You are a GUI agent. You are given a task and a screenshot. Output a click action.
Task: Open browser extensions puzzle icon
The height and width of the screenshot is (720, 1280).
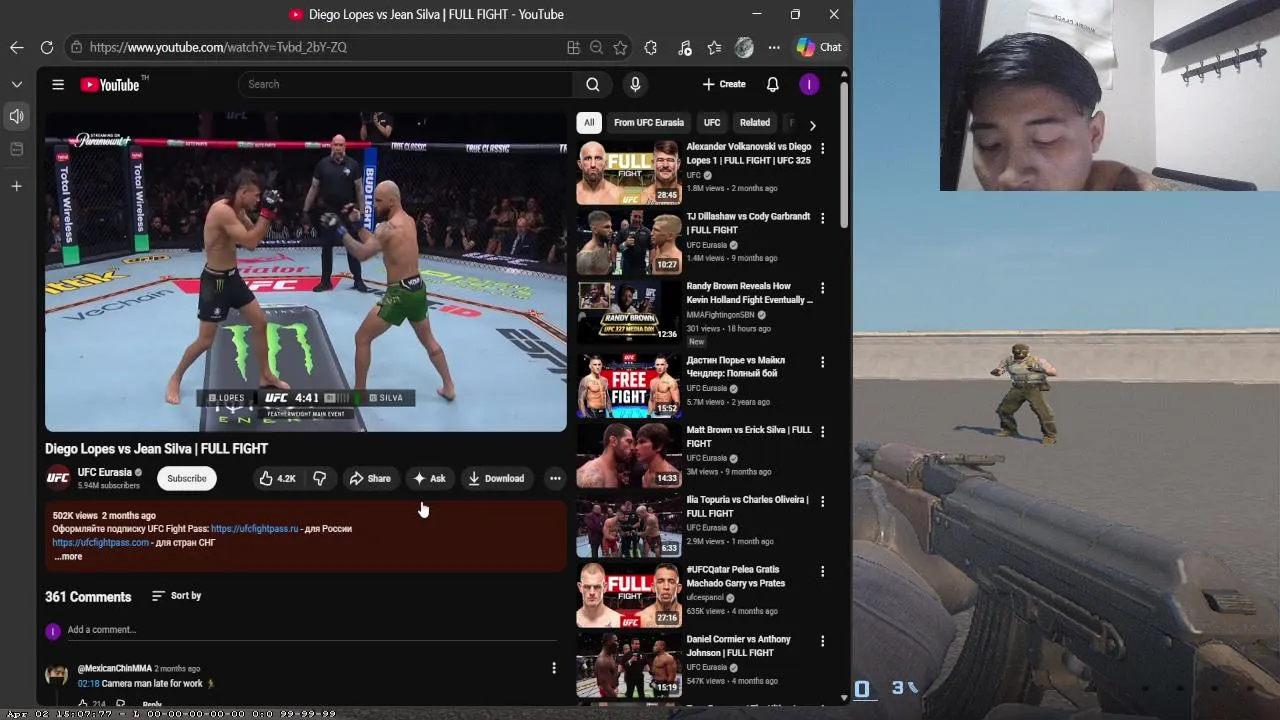tap(651, 47)
